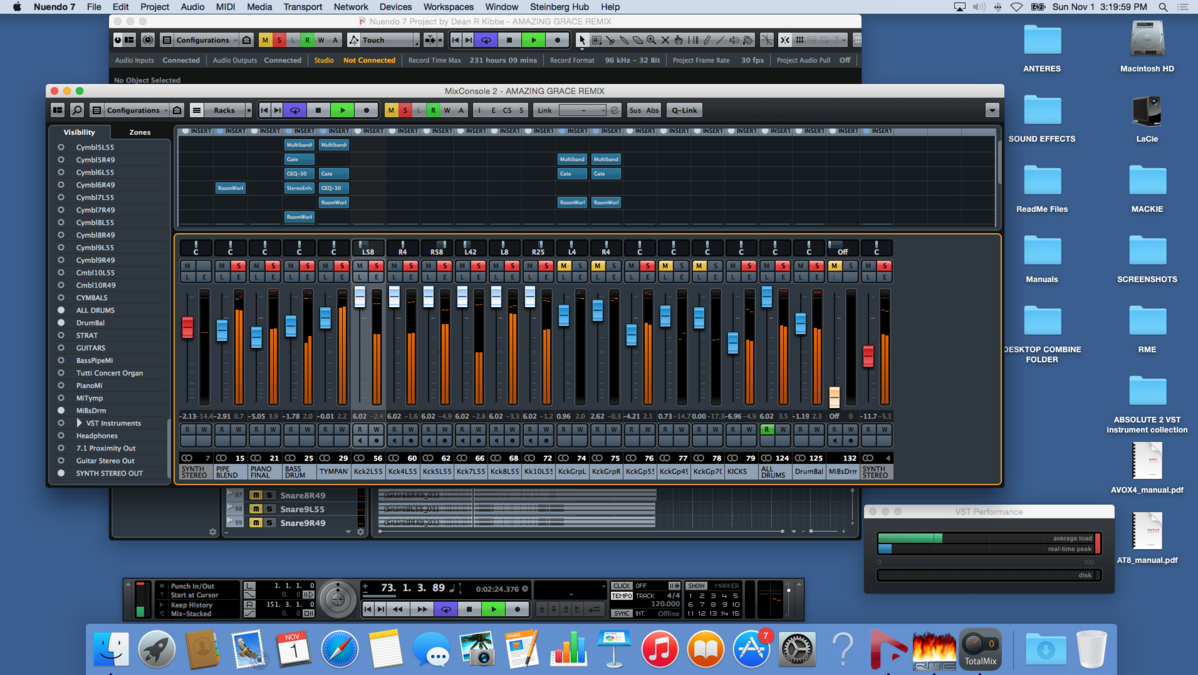Screen dimensions: 1198x675
Task: Click the MiBsDrm channel fader handle
Action: click(x=834, y=397)
